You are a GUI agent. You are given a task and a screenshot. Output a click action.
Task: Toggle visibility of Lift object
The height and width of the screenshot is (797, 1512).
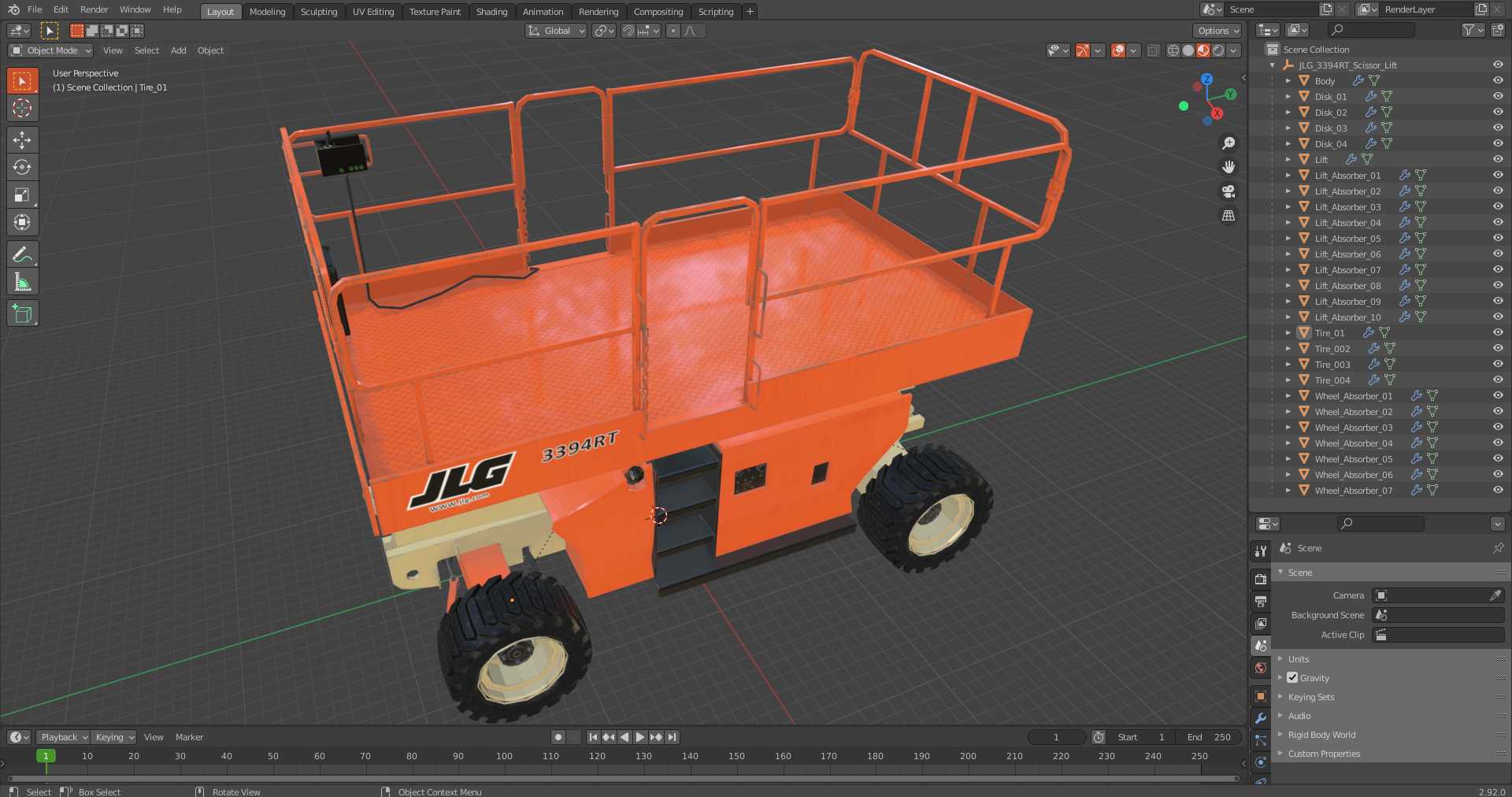click(1498, 159)
